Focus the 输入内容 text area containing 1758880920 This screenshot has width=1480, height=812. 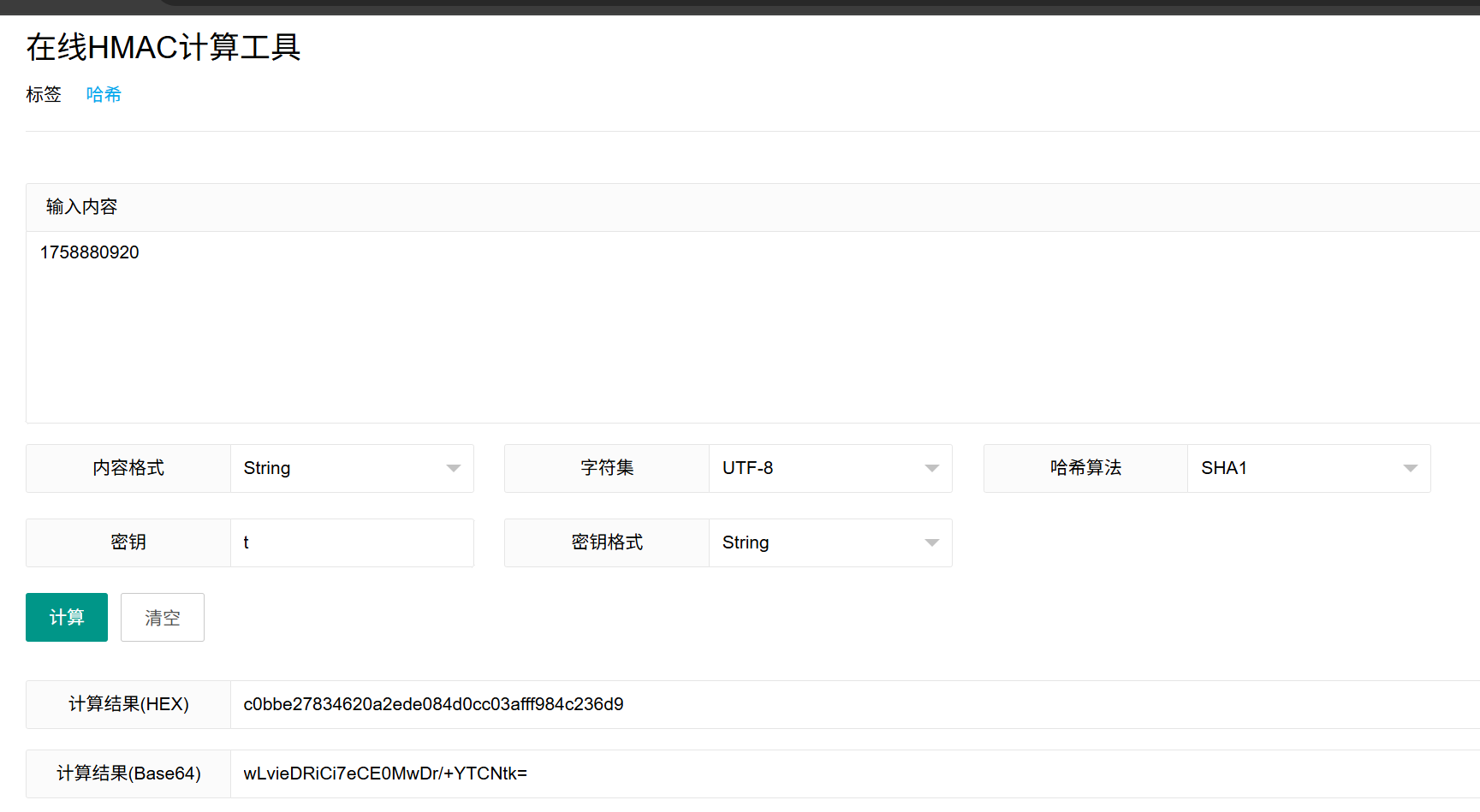752,327
